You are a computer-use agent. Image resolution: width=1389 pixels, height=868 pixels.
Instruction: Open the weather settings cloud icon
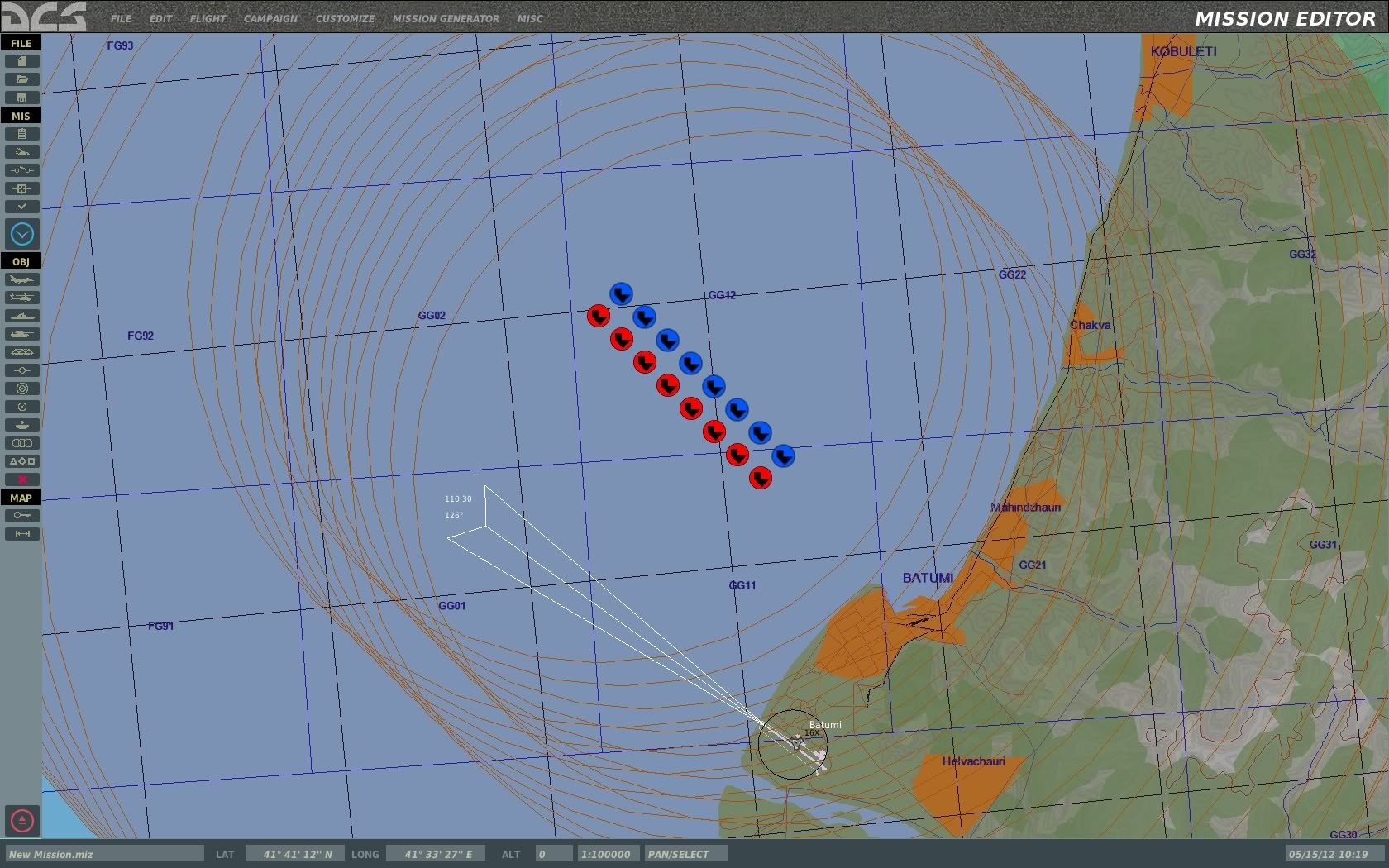pyautogui.click(x=22, y=152)
